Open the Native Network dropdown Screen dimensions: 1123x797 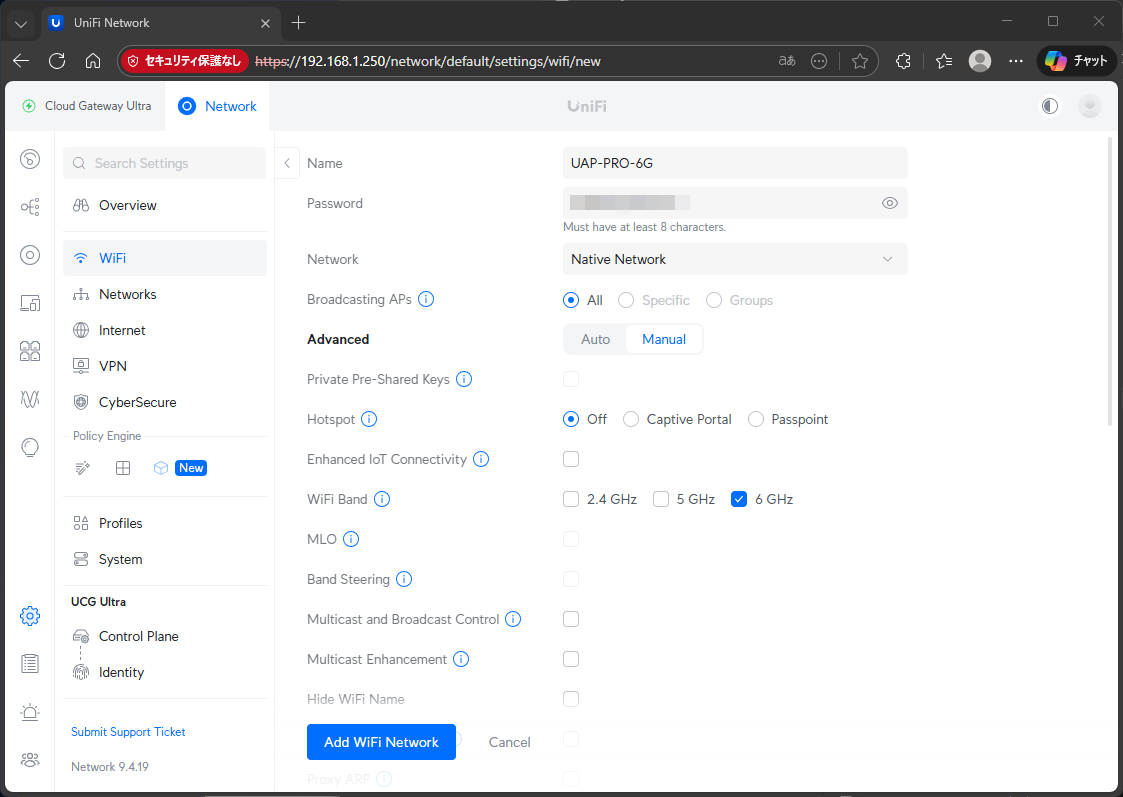coord(735,259)
